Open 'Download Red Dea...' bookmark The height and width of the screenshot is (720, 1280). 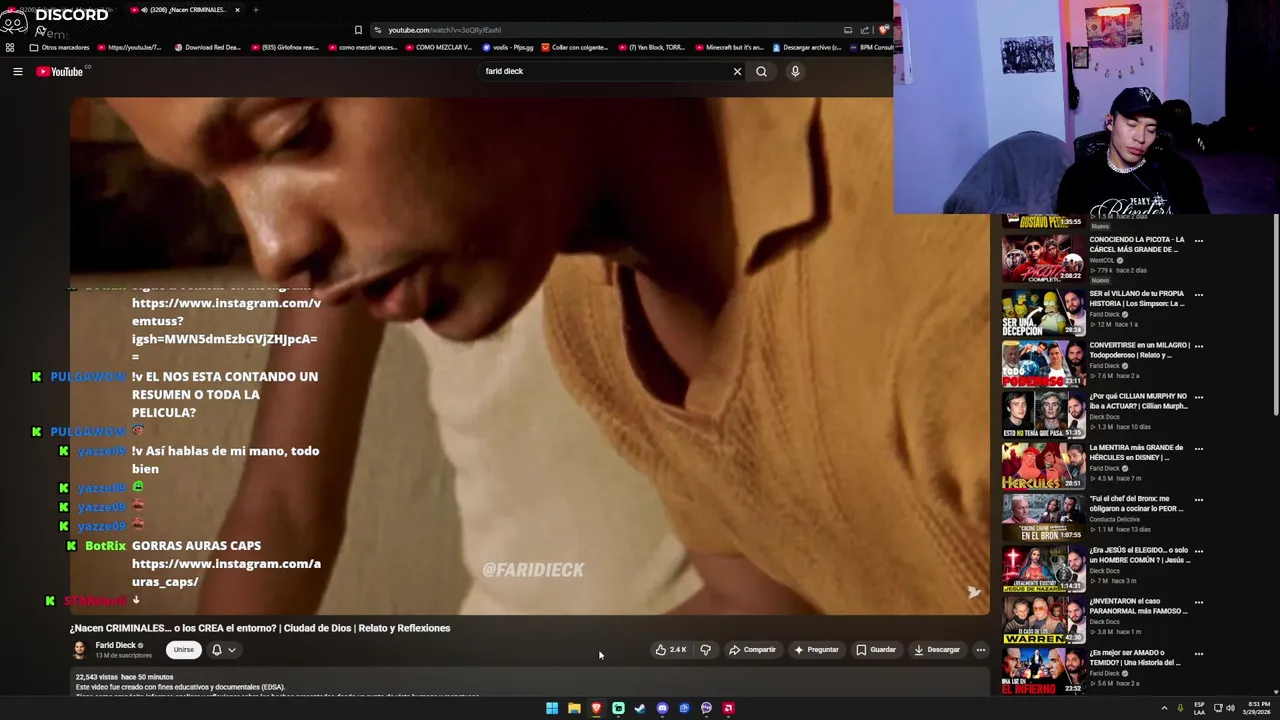pos(208,47)
